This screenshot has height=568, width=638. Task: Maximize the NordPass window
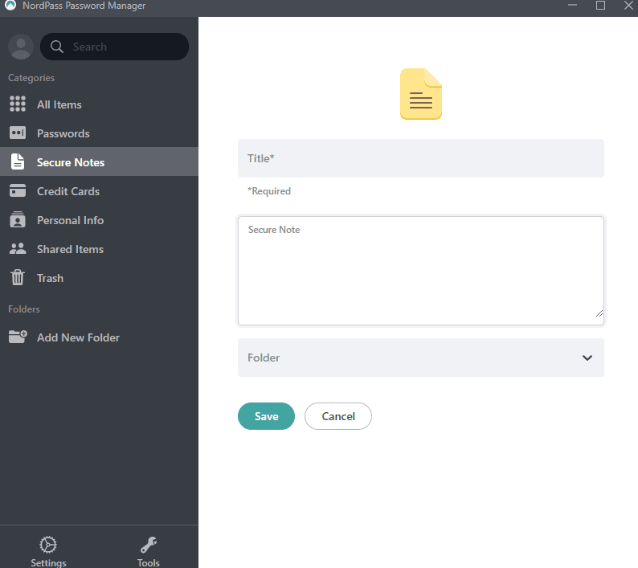(x=600, y=5)
